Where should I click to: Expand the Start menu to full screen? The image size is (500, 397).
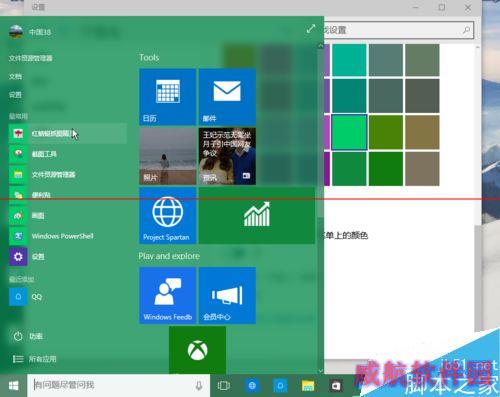[x=311, y=29]
